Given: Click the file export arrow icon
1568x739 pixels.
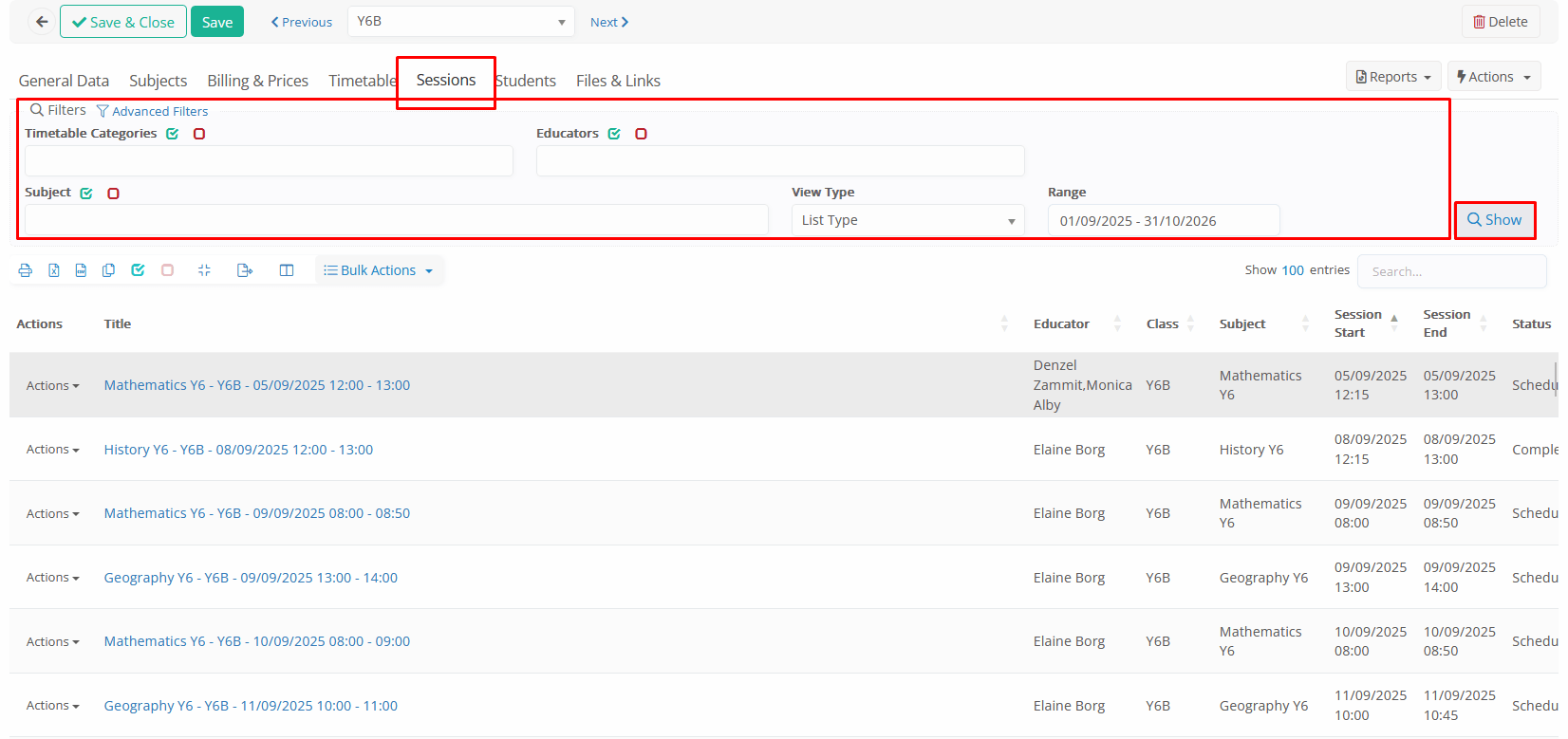Looking at the screenshot, I should point(245,270).
